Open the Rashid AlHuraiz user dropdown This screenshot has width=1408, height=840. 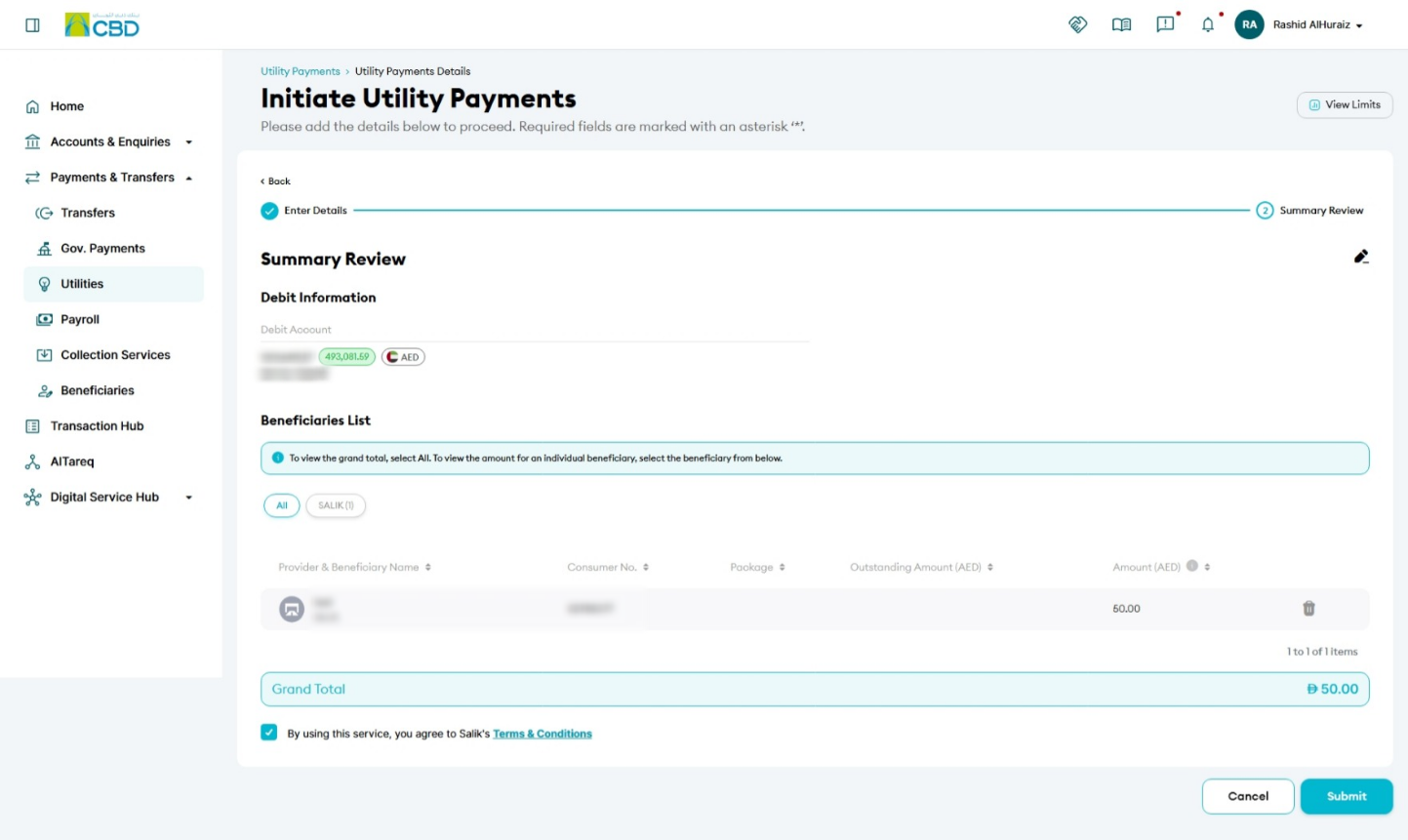(x=1317, y=25)
